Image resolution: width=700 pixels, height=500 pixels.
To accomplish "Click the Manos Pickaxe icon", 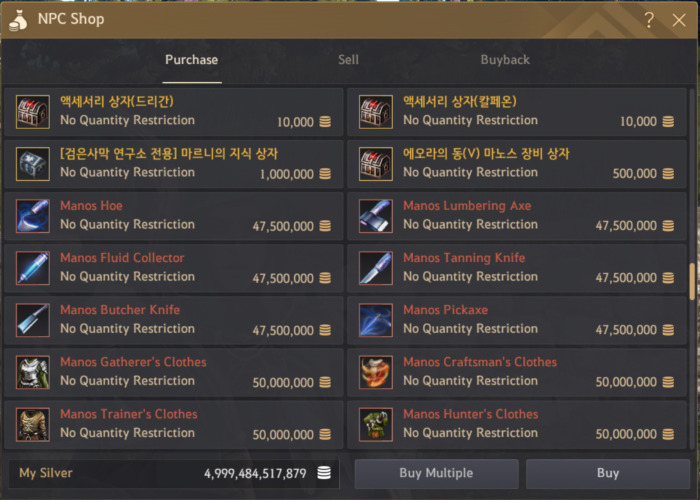I will [376, 321].
